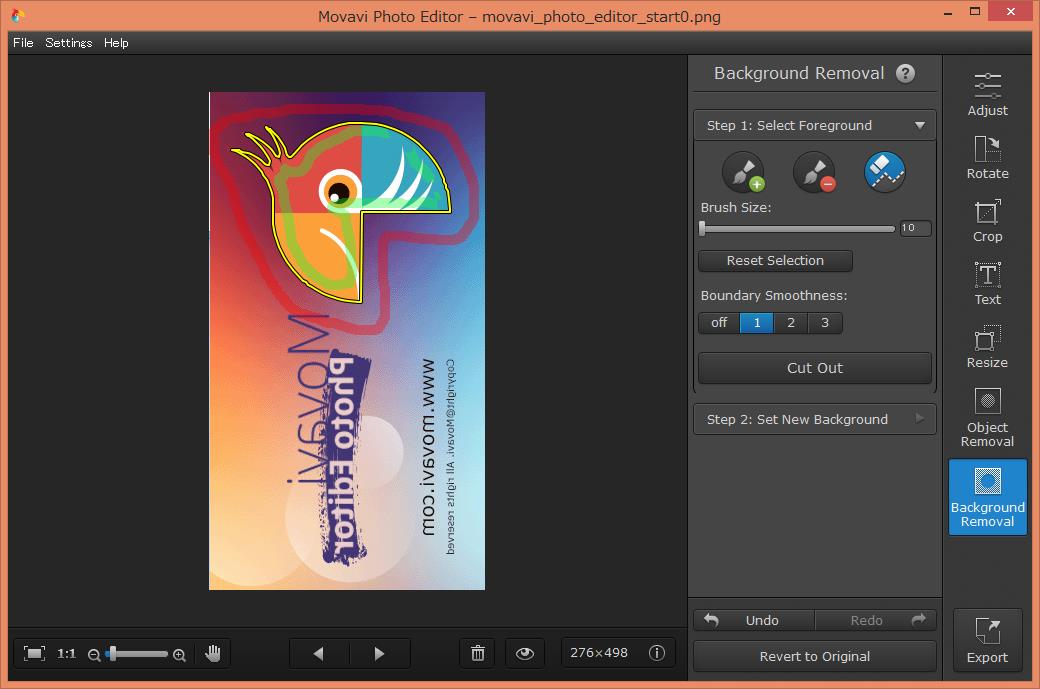This screenshot has width=1040, height=689.
Task: Click the trash delete image icon
Action: pos(478,653)
